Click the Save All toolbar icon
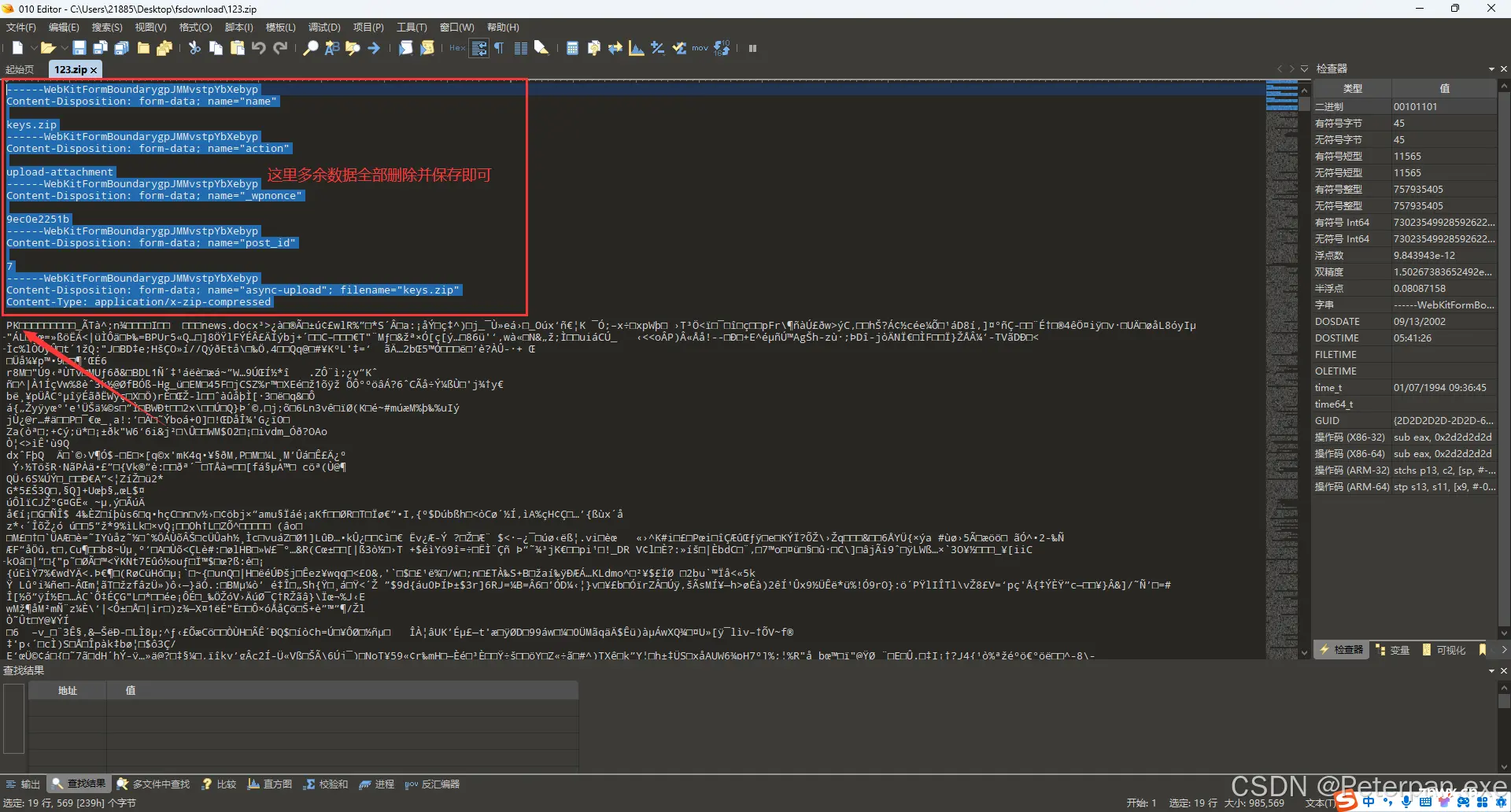 (x=122, y=48)
